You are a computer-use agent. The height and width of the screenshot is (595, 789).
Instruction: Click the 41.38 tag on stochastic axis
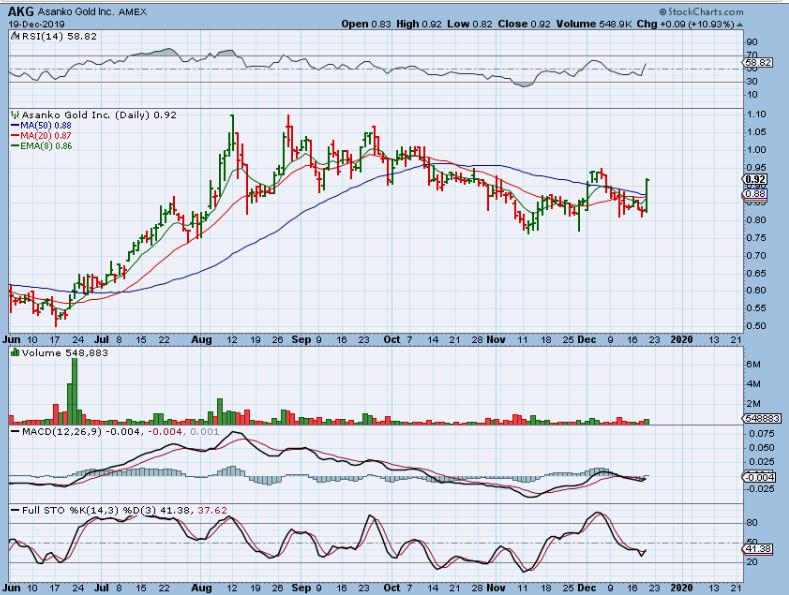758,549
